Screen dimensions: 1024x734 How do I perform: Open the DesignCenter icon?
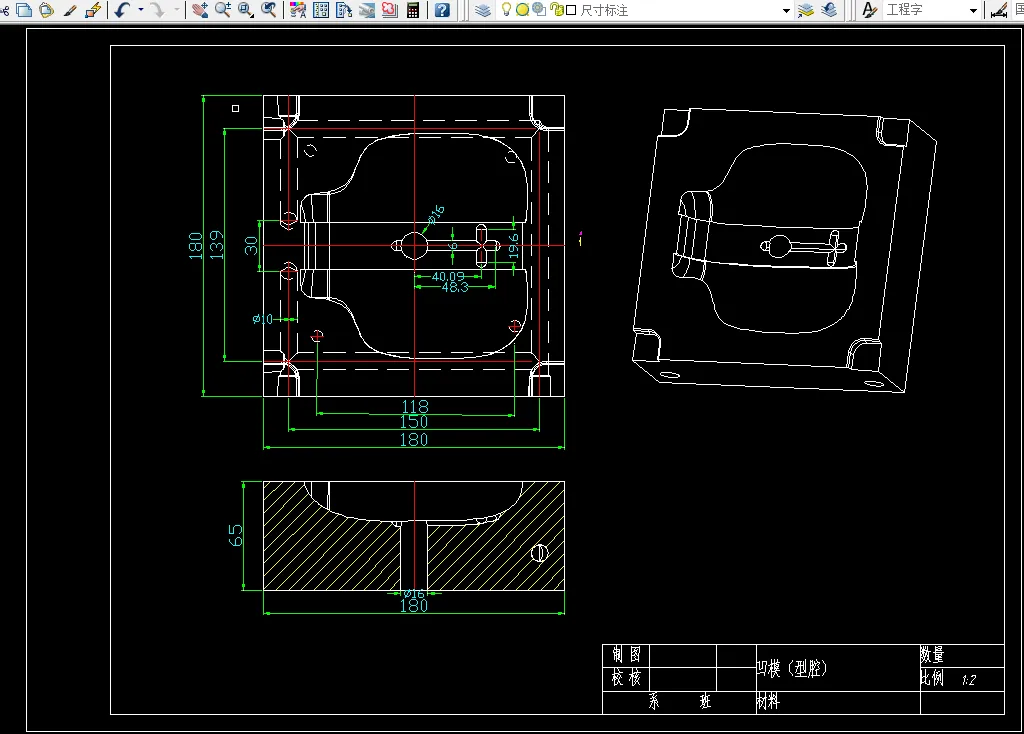(321, 10)
